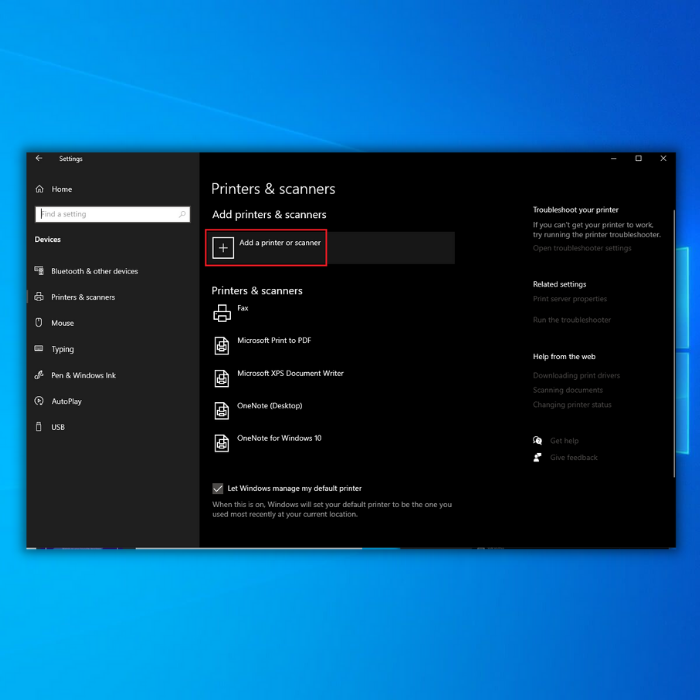Click the printer icon in the sidebar
The image size is (700, 700).
39,296
